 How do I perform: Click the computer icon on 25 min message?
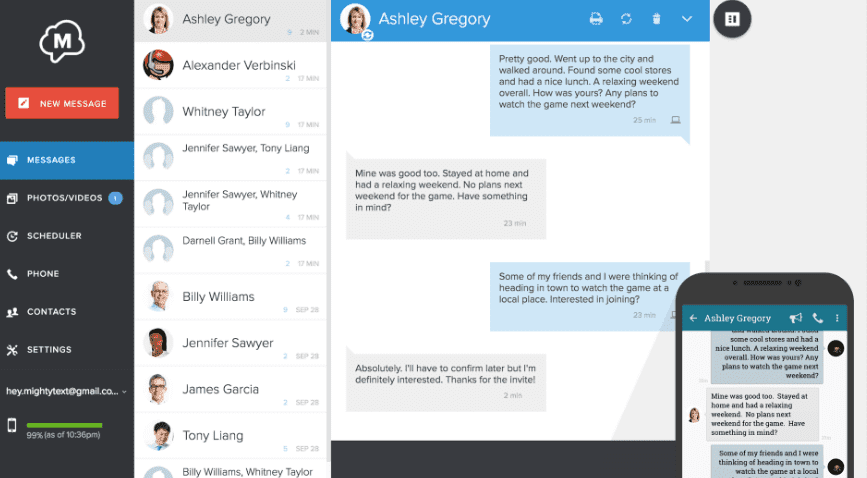pyautogui.click(x=676, y=120)
